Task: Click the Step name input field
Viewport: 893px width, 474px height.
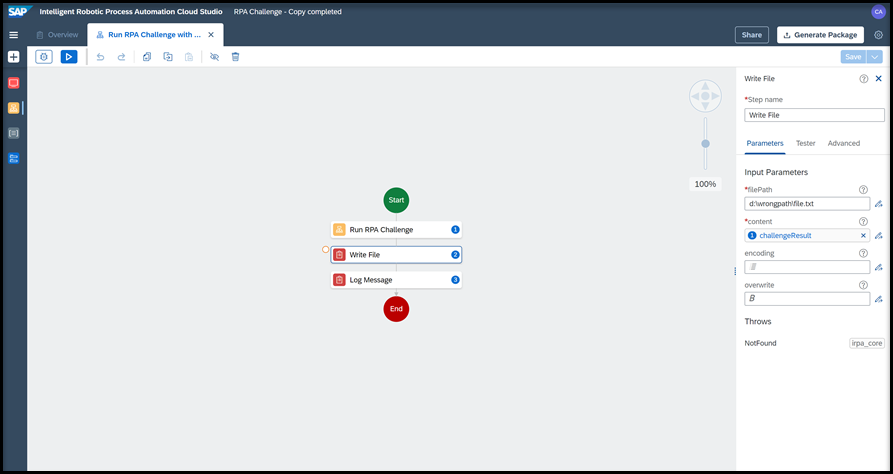Action: [x=814, y=115]
